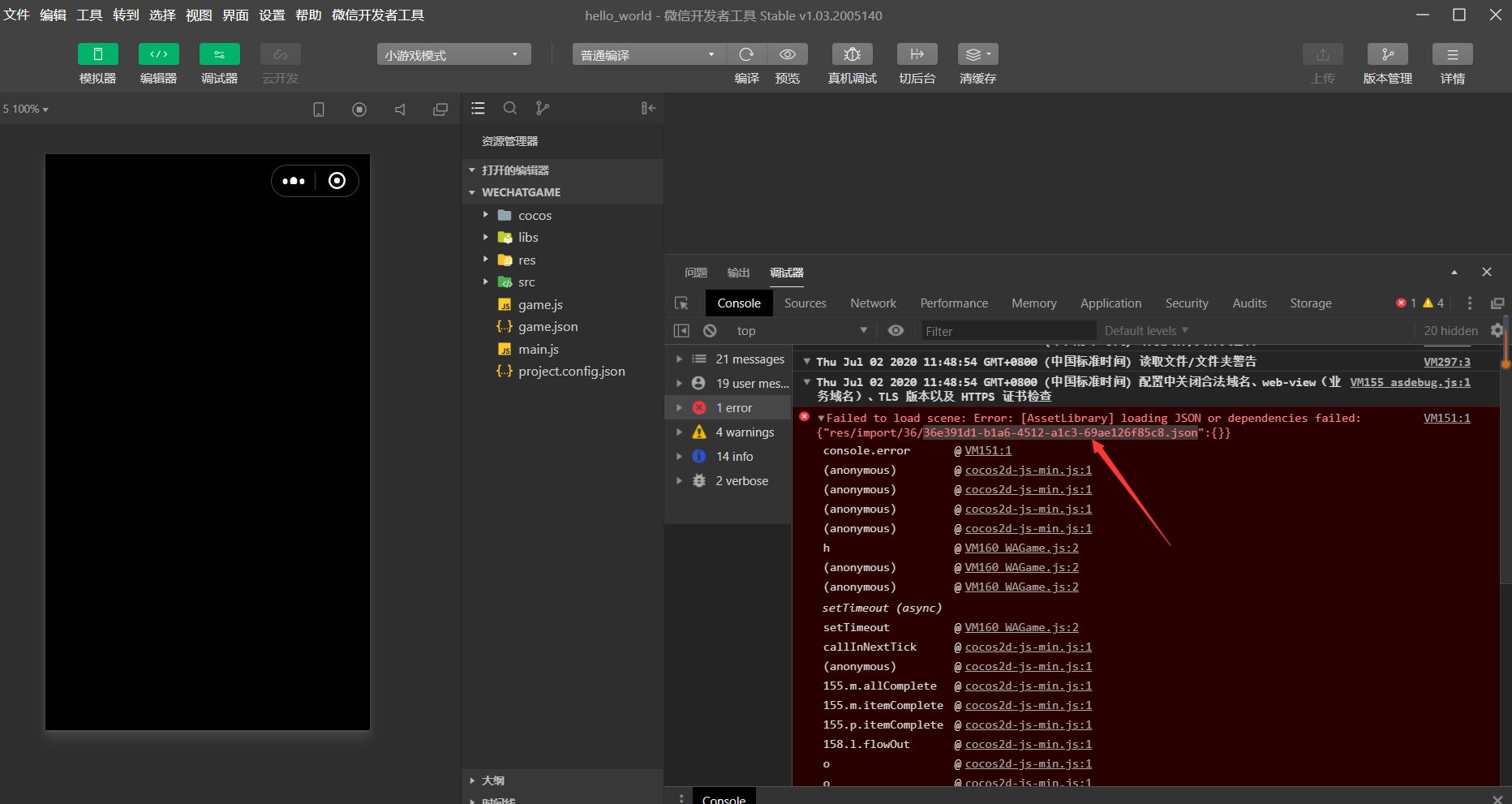This screenshot has height=804, width=1512.
Task: Open the 编辑 menu
Action: click(53, 15)
